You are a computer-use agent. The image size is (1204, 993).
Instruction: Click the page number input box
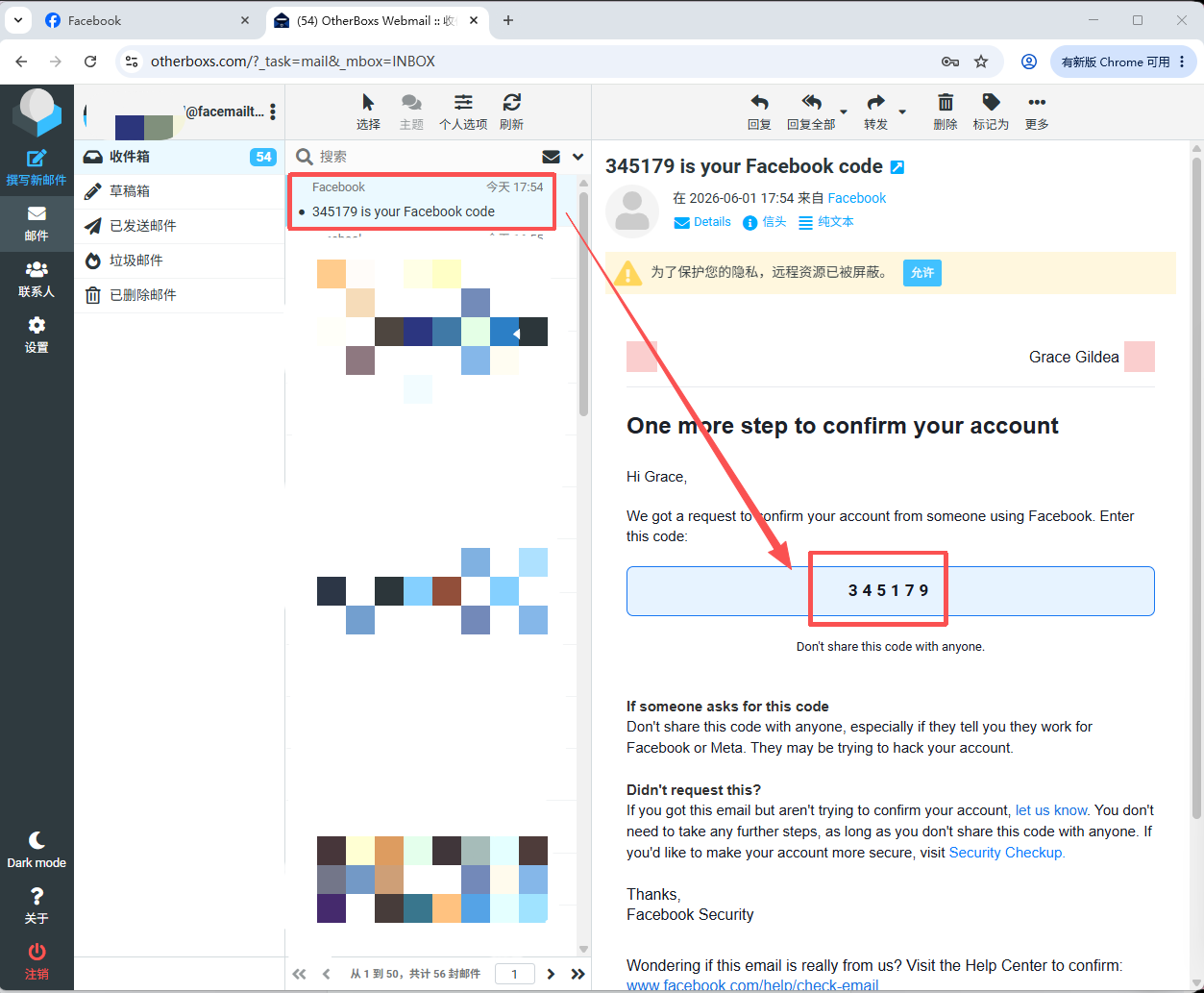click(515, 974)
